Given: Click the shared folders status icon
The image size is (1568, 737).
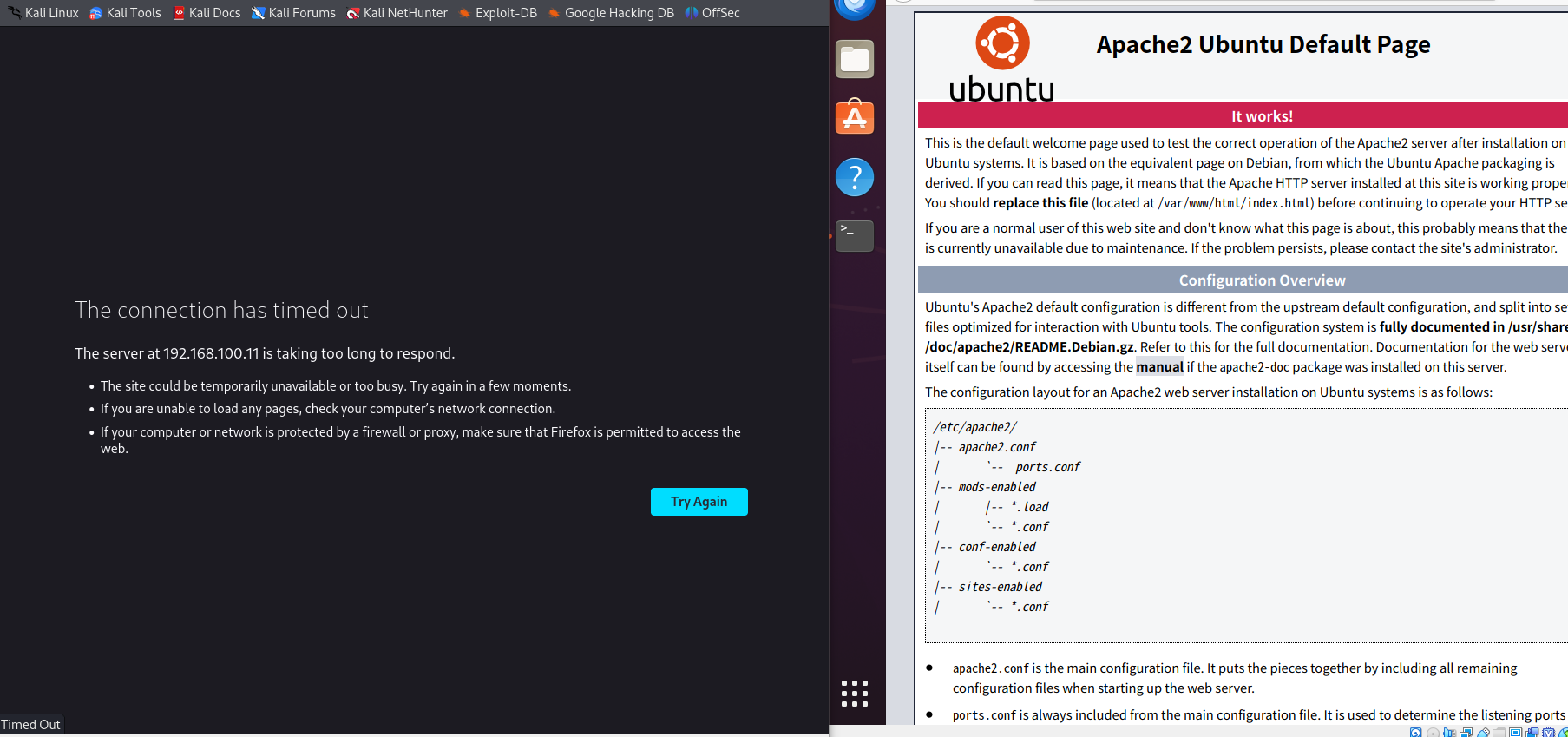Looking at the screenshot, I should click(1499, 733).
